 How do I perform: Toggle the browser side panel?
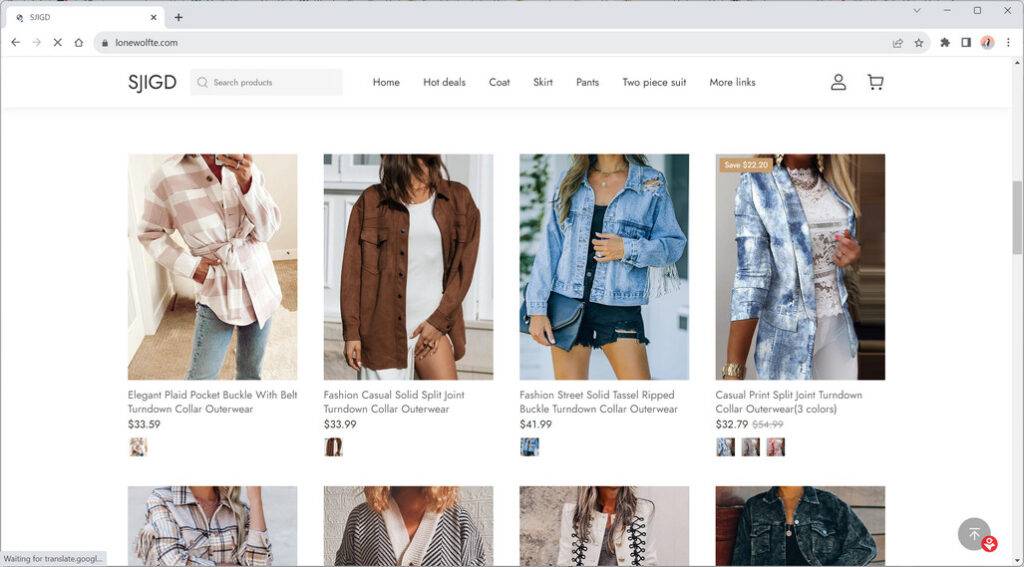click(966, 42)
